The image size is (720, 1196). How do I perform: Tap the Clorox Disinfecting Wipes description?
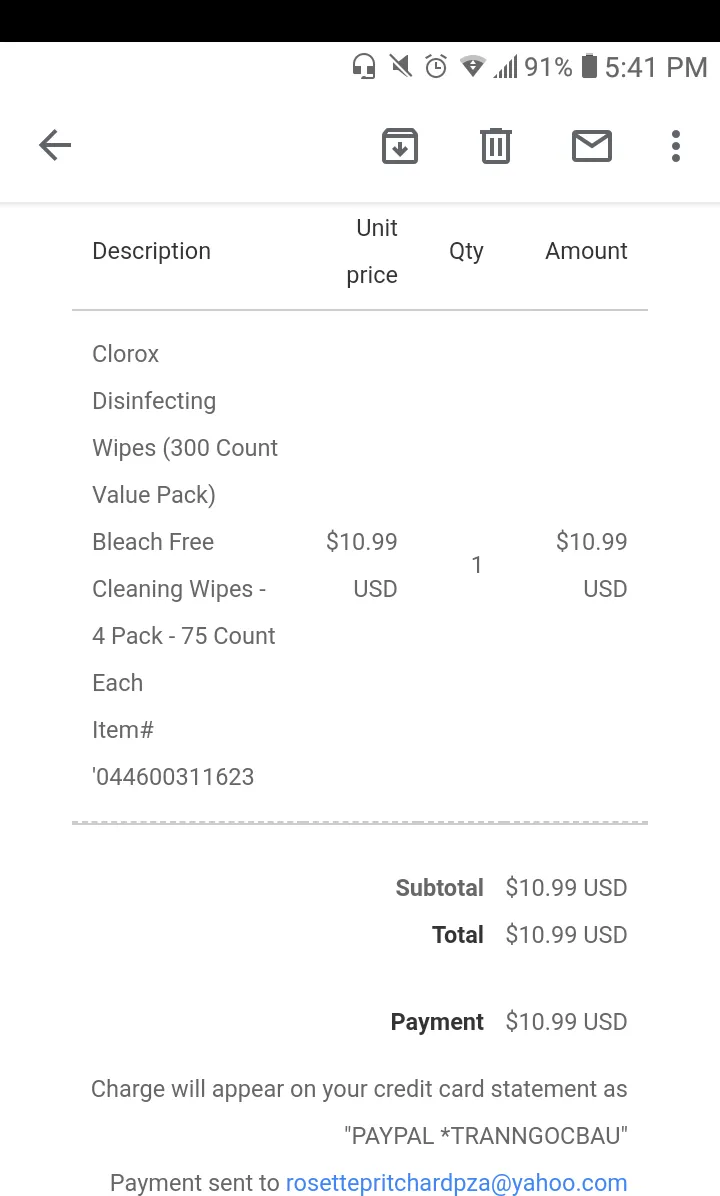pos(185,565)
